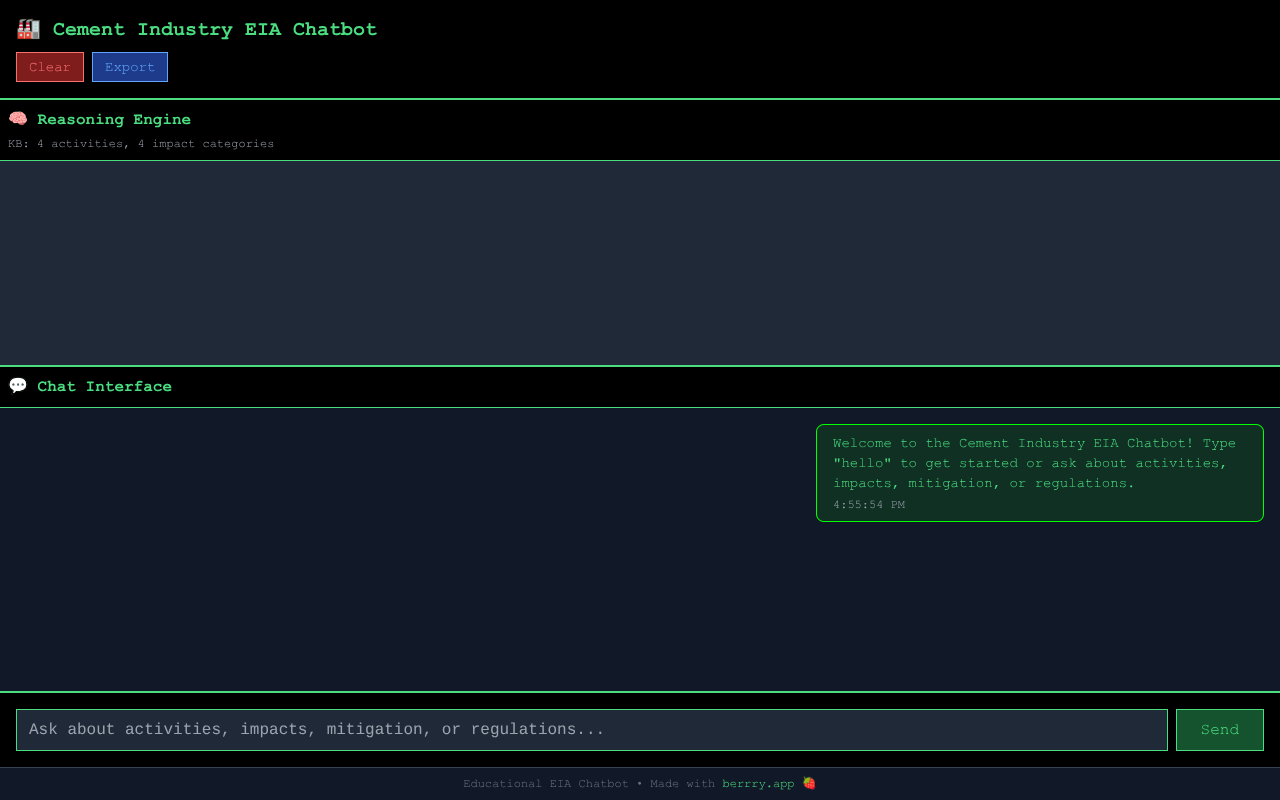Click the 4:55:54 PM message timestamp

pos(868,505)
